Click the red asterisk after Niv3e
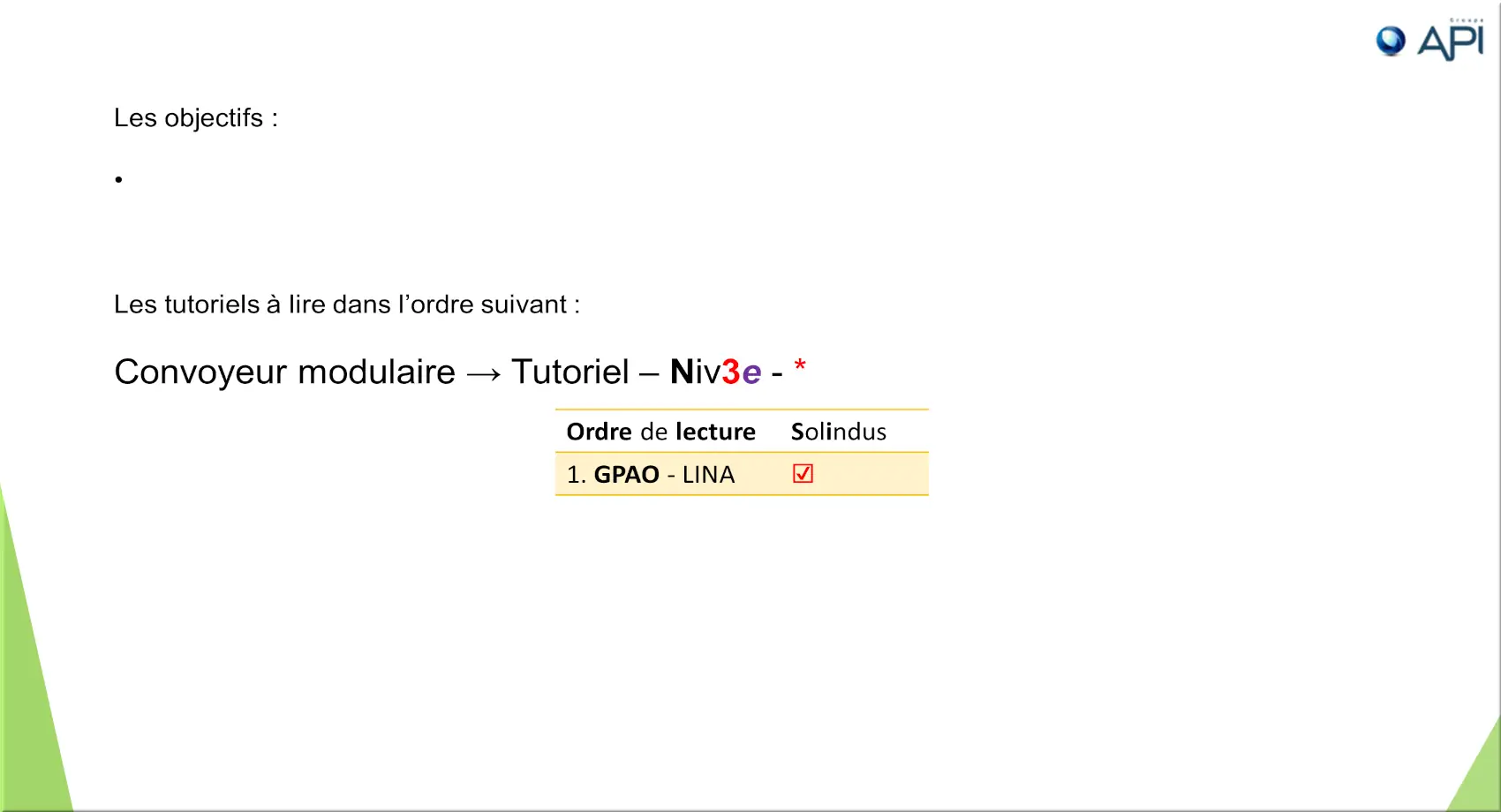The width and height of the screenshot is (1501, 812). 800,365
